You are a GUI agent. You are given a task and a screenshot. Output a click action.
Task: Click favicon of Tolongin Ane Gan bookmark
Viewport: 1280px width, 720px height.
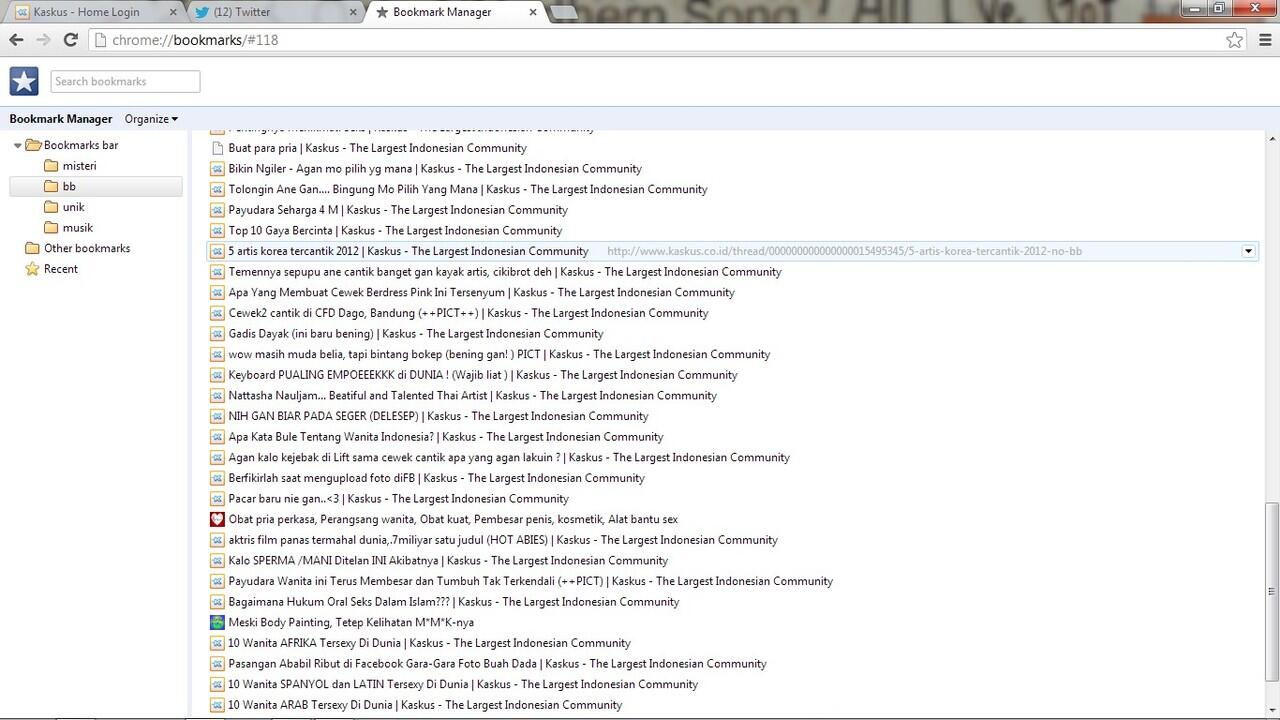point(217,189)
